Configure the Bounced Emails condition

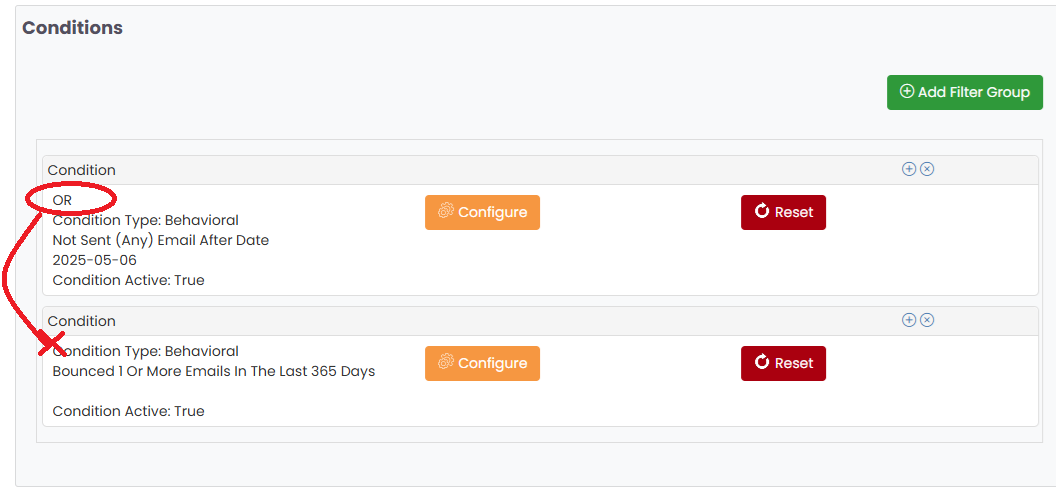click(482, 363)
